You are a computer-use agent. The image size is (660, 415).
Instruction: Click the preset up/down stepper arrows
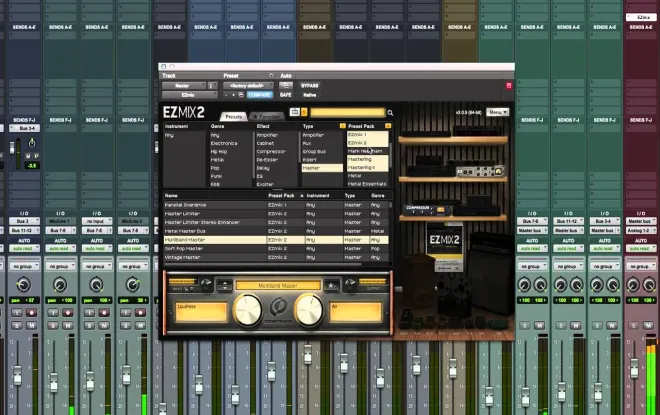225,285
